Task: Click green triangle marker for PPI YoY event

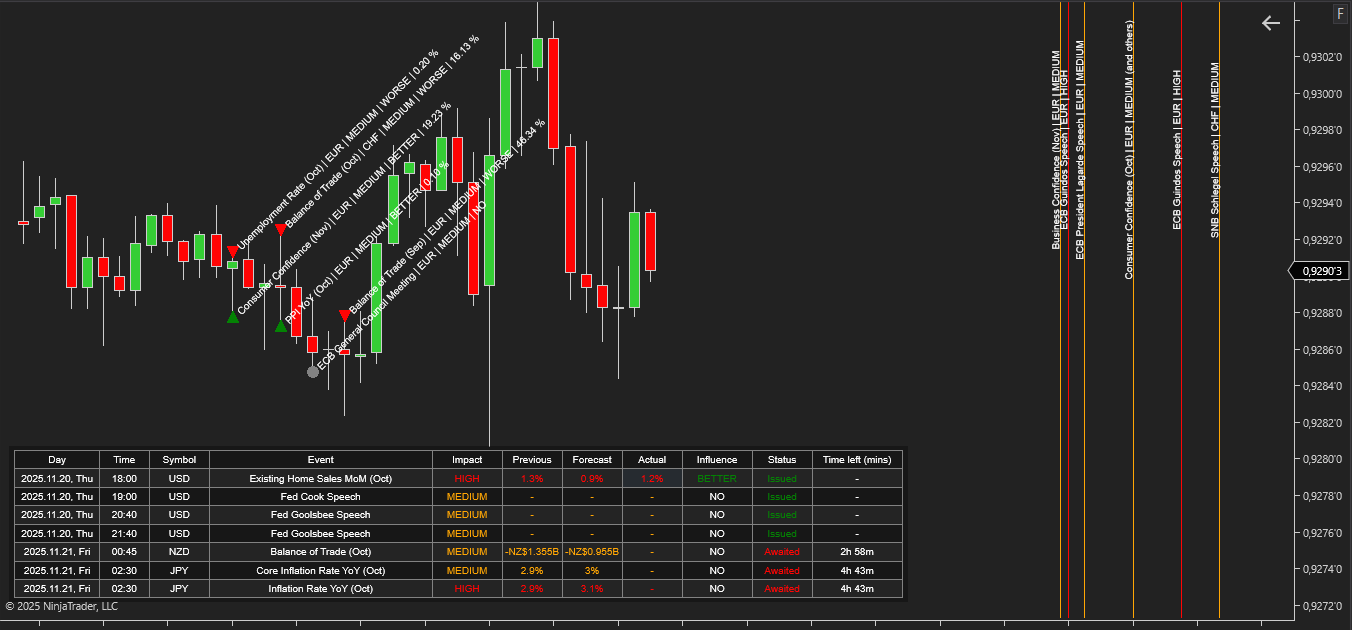Action: coord(281,326)
